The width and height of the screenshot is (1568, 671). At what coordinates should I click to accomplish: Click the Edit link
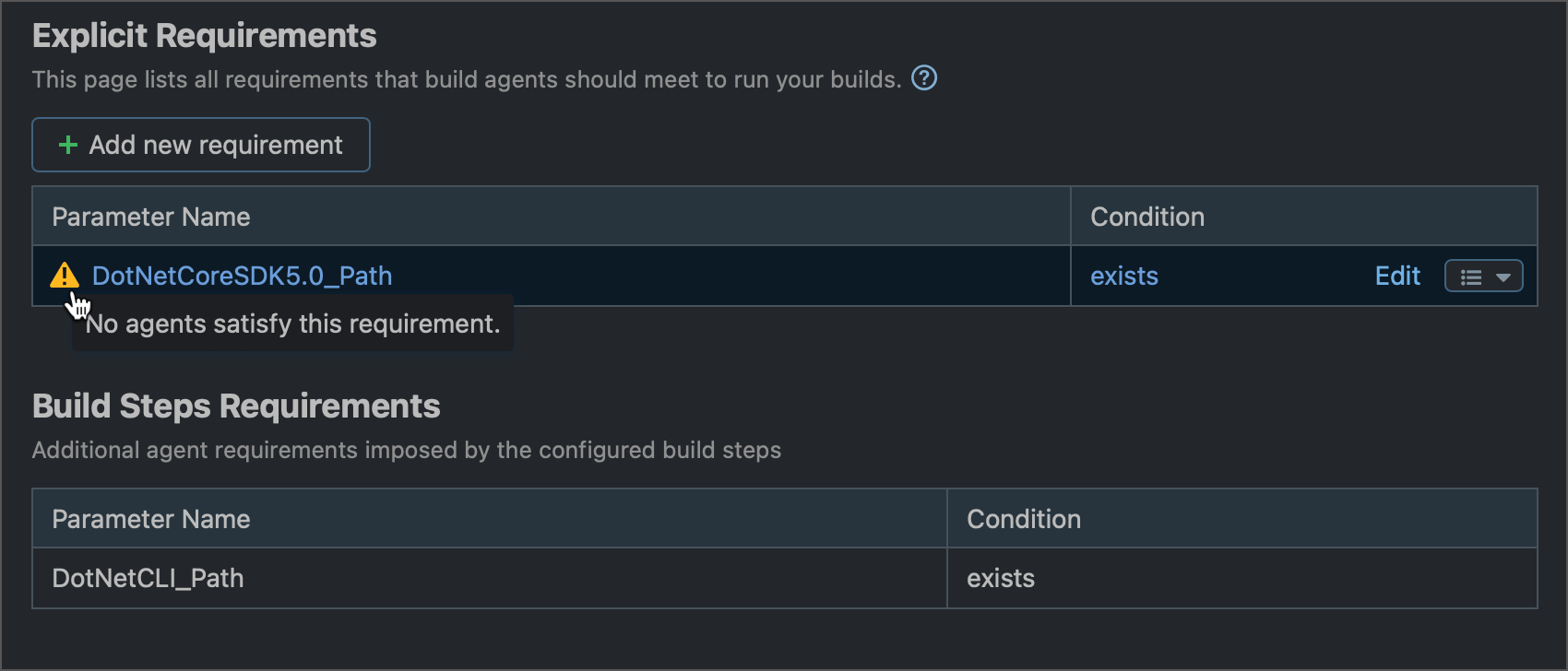(1396, 275)
